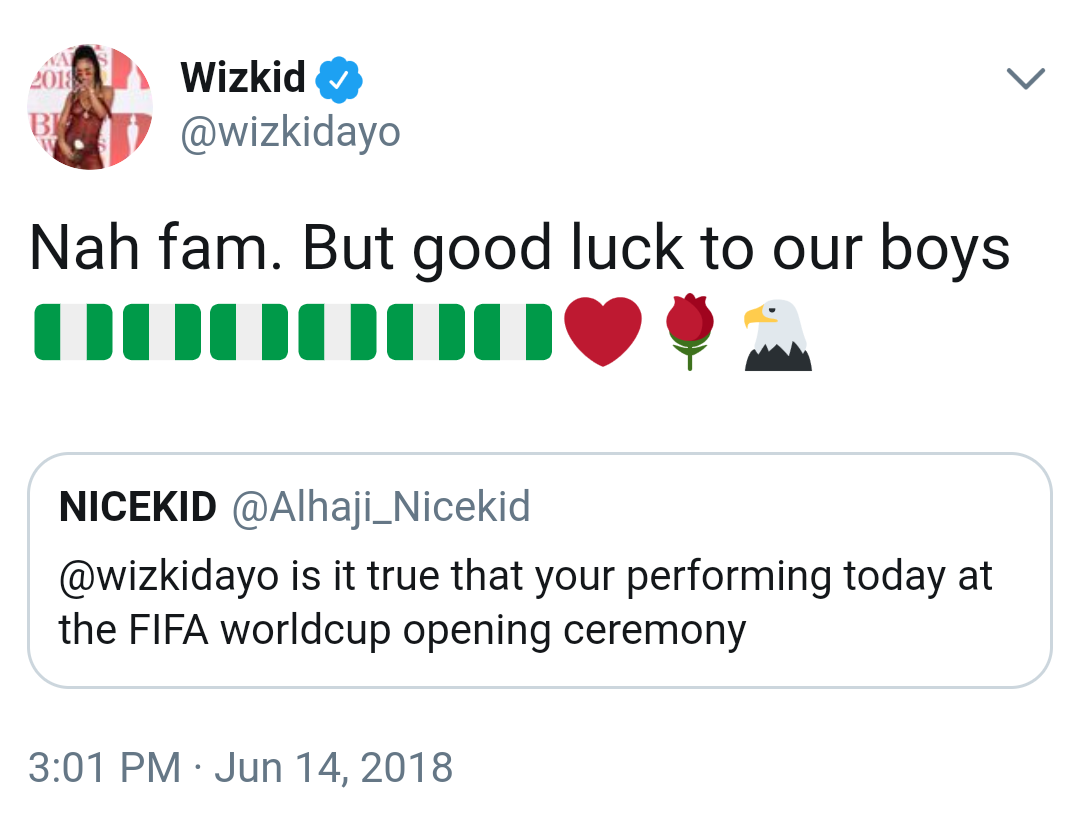Viewport: 1080px width, 836px height.
Task: Collapse Wizkid's tweet using the caret
Action: 1026,78
